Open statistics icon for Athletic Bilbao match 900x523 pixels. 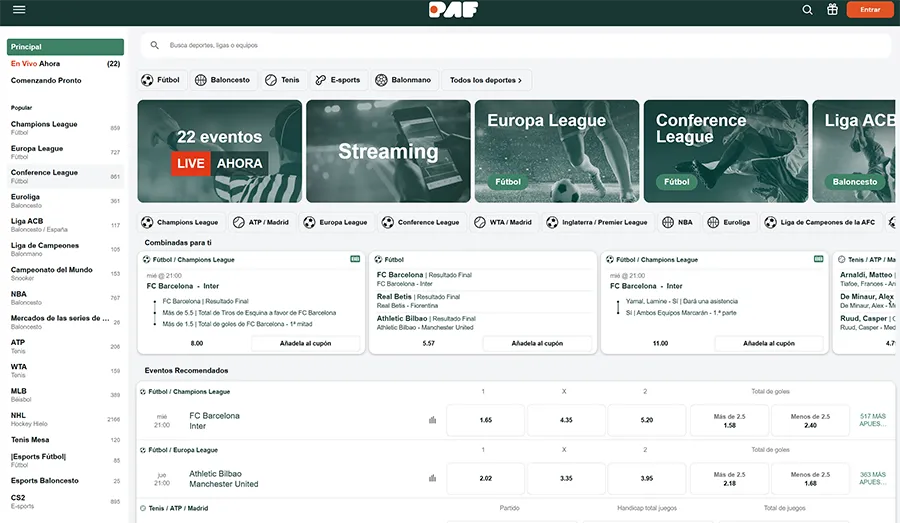coord(432,478)
